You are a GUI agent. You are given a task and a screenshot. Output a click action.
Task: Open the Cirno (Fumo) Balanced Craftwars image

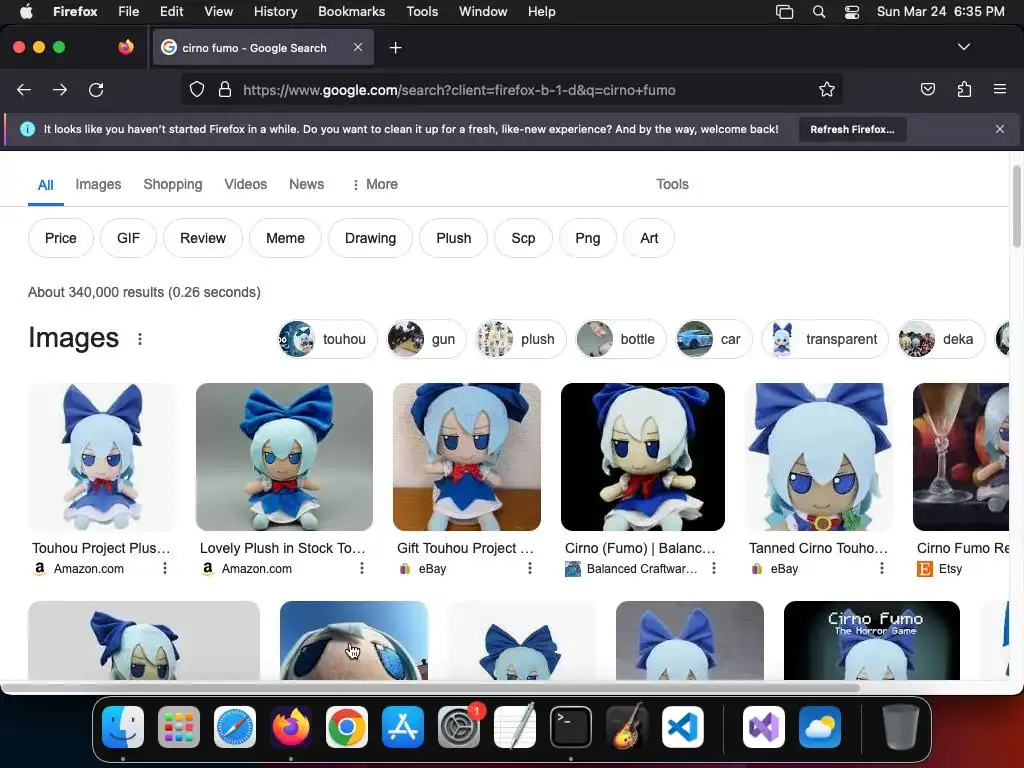coord(643,457)
